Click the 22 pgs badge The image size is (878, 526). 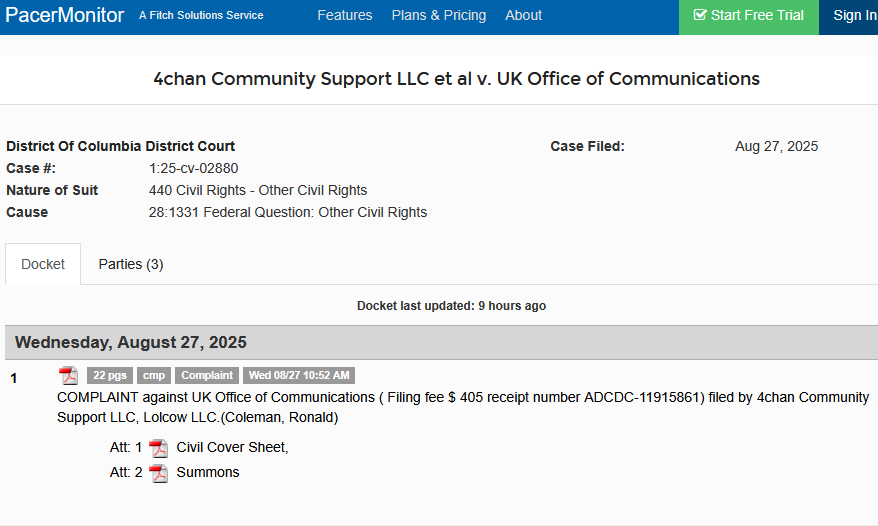pos(110,375)
